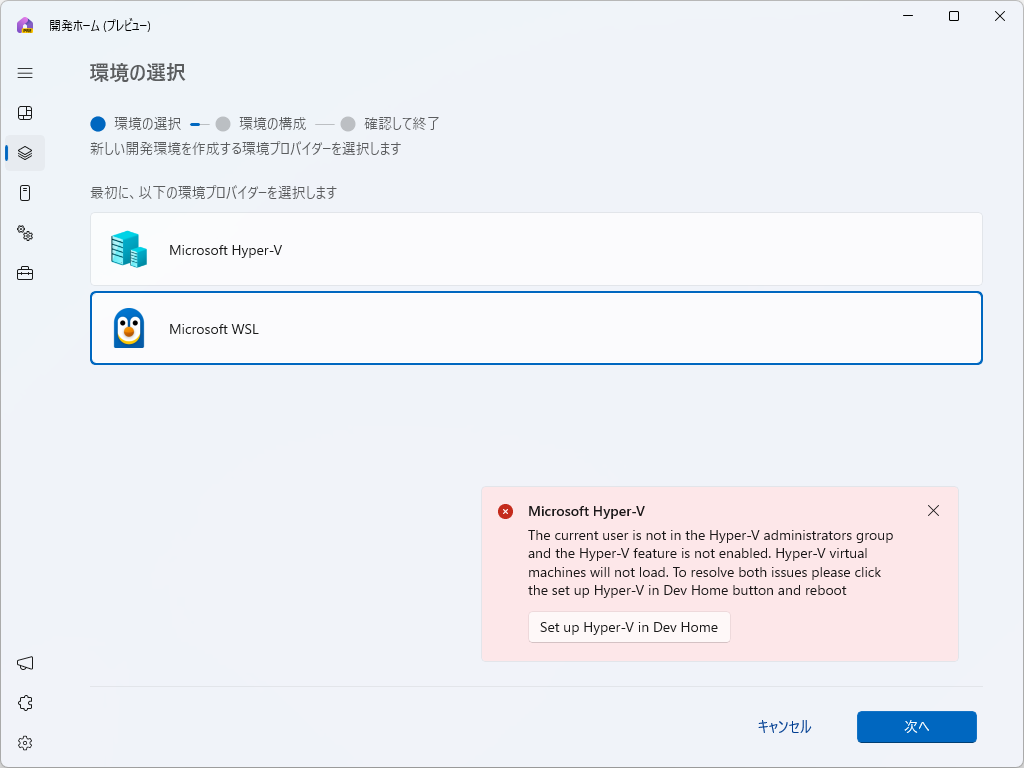Open the Dashboard page from the sidebar

pos(24,113)
